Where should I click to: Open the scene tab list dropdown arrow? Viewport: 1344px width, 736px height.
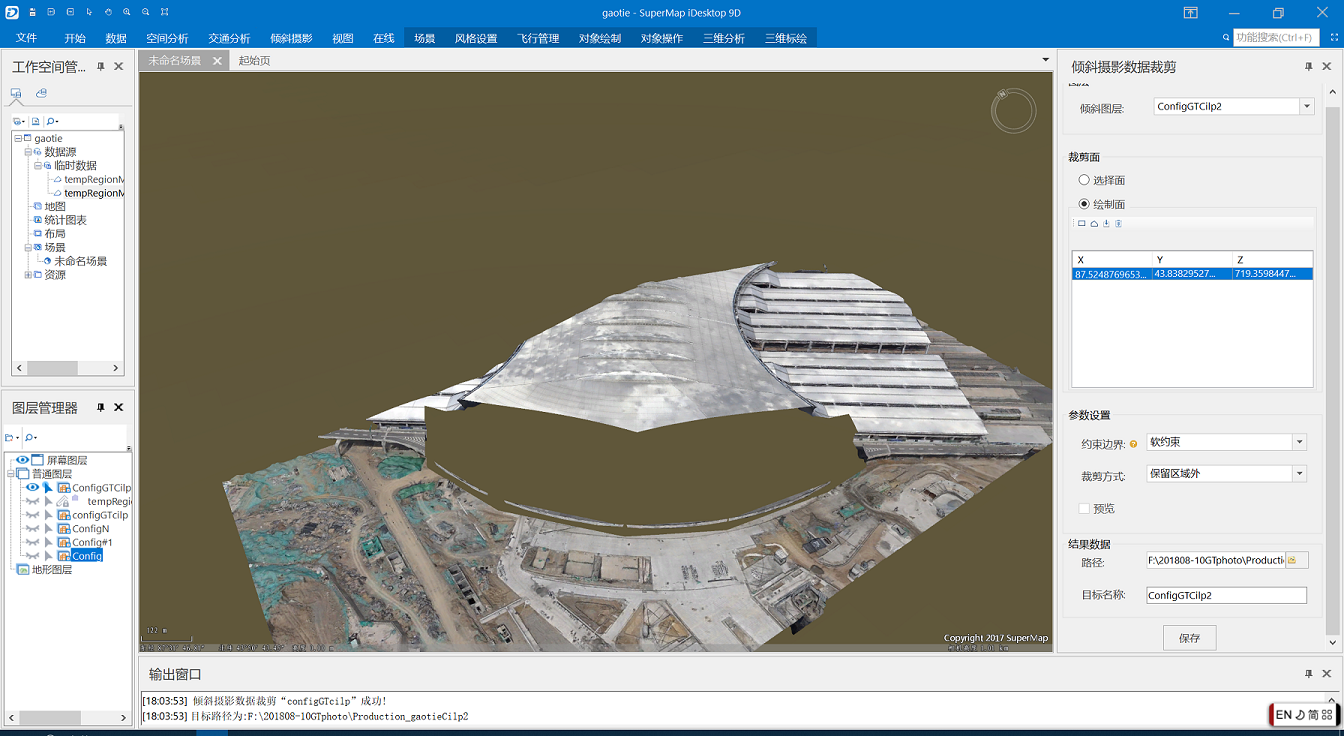coord(1046,60)
